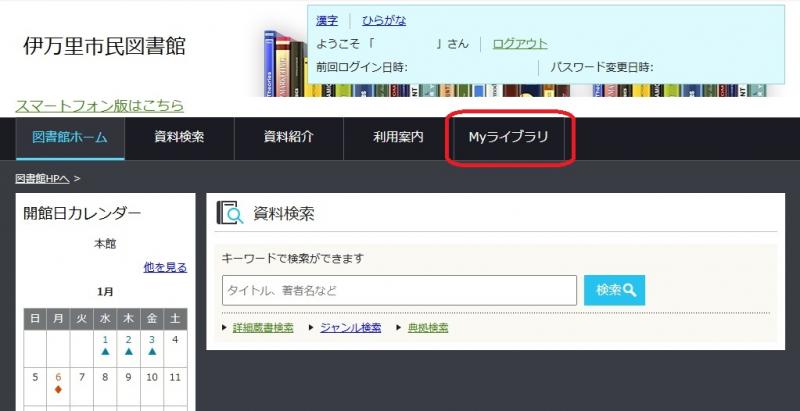Open the スマートフォン版はこちら link

point(100,105)
